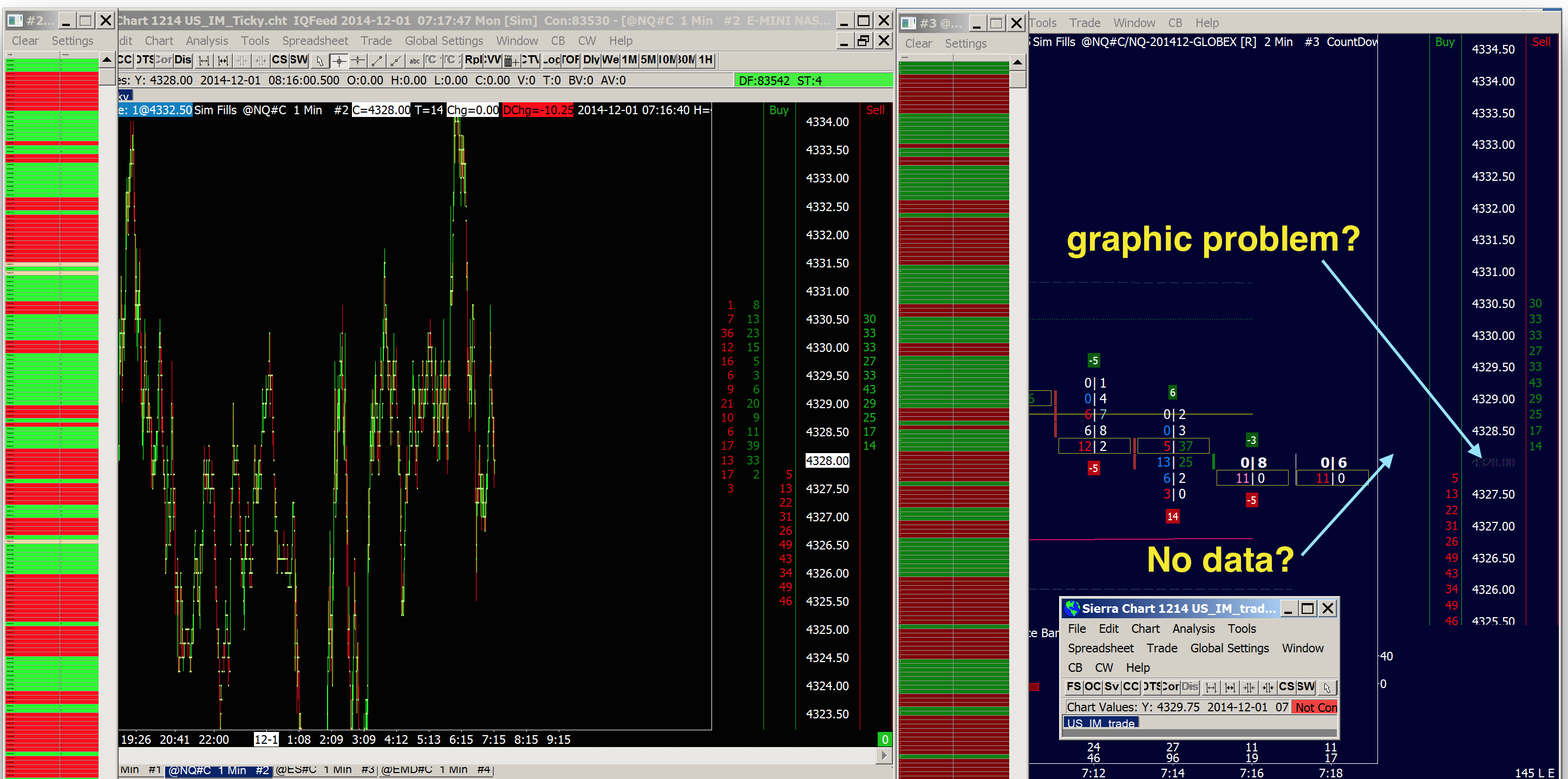Image resolution: width=1568 pixels, height=779 pixels.
Task: Click the red Not Connected status indicator
Action: (x=1315, y=707)
